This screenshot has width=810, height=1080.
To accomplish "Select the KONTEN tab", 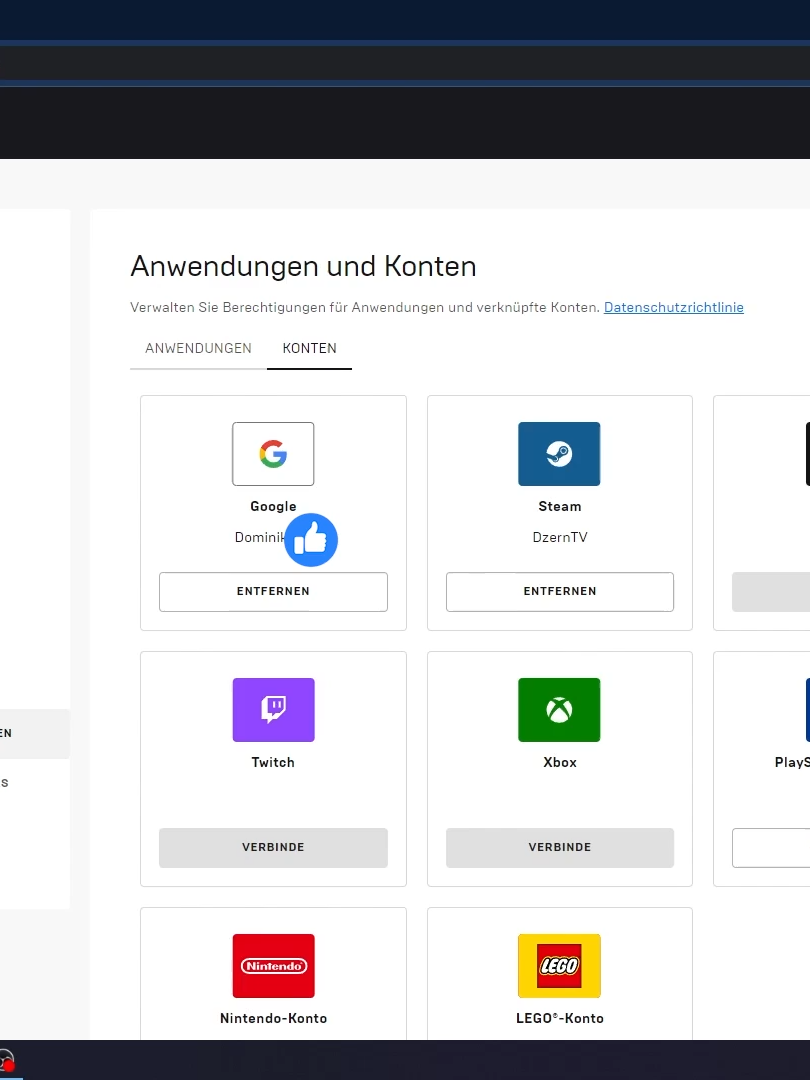I will (309, 349).
